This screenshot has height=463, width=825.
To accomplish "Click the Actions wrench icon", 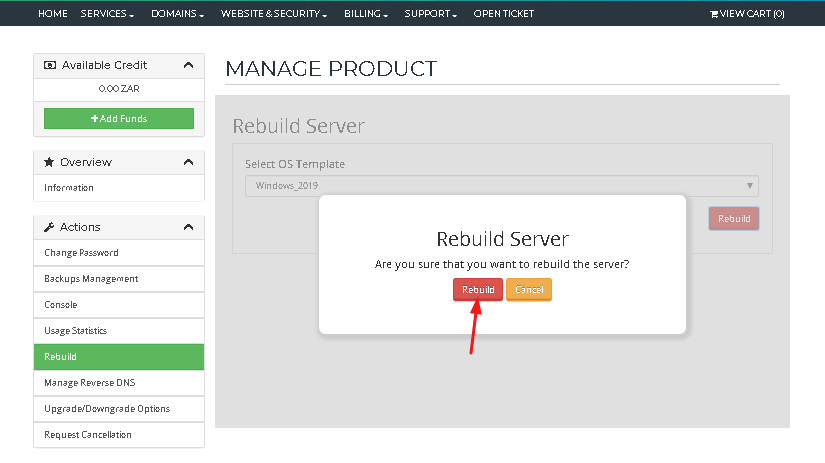I will [x=49, y=227].
